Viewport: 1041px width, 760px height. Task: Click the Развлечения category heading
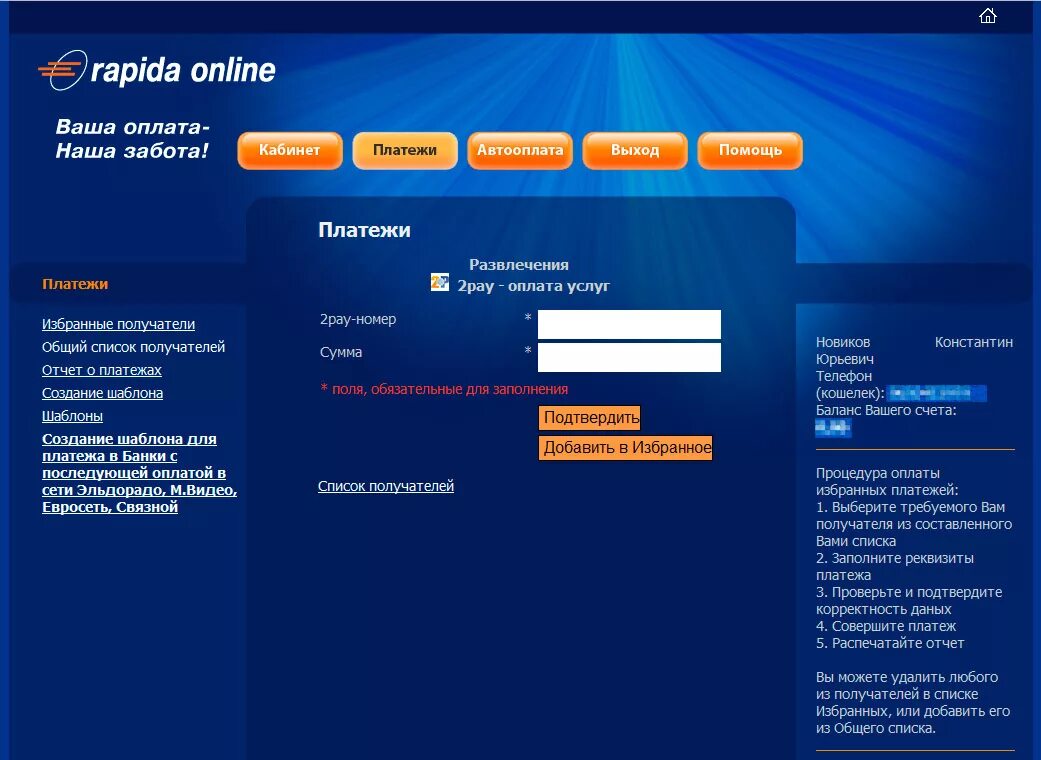click(519, 265)
